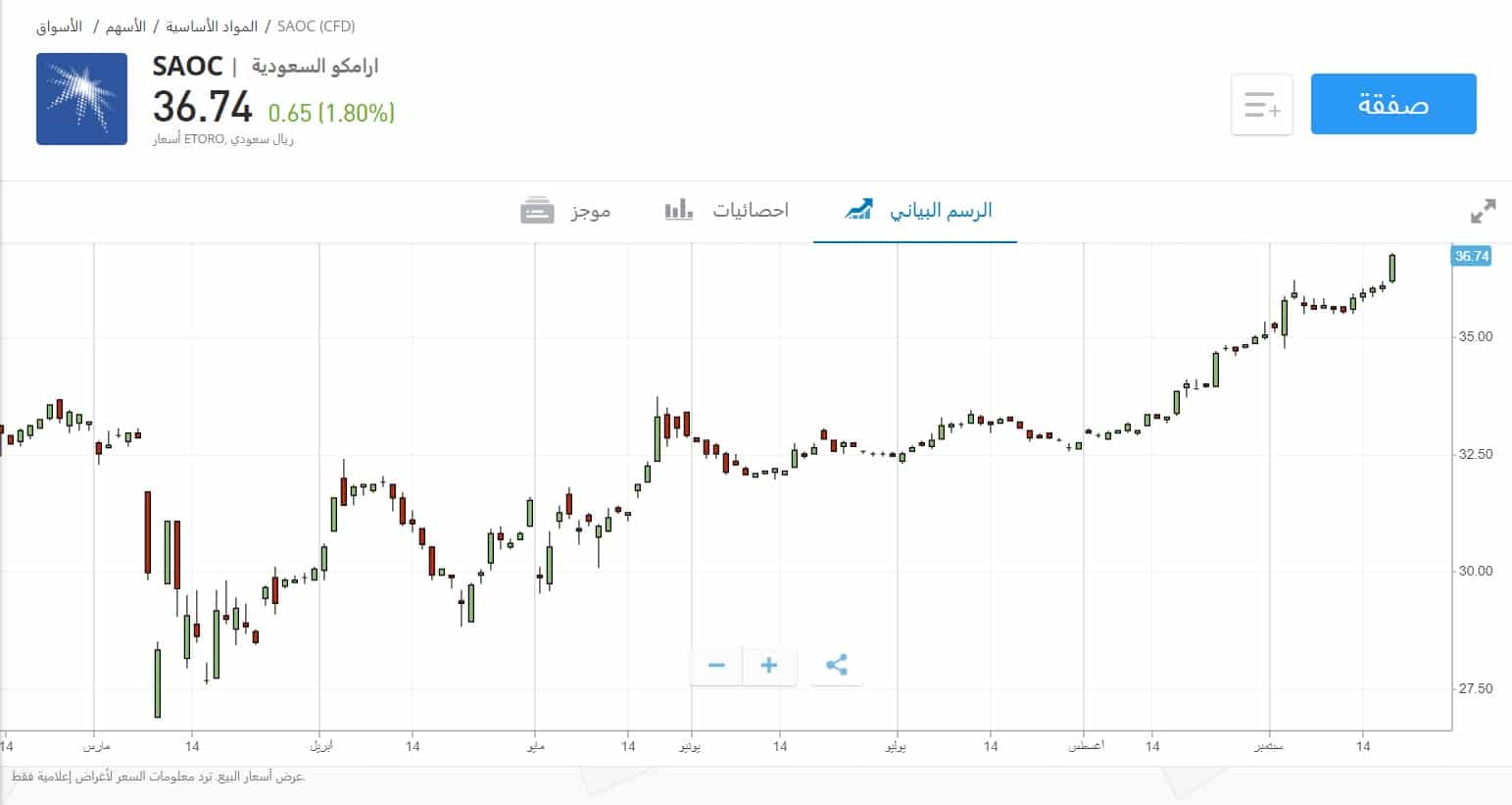Viewport: 1512px width, 805px height.
Task: Zoom out with the minus icon on chart
Action: pyautogui.click(x=716, y=666)
